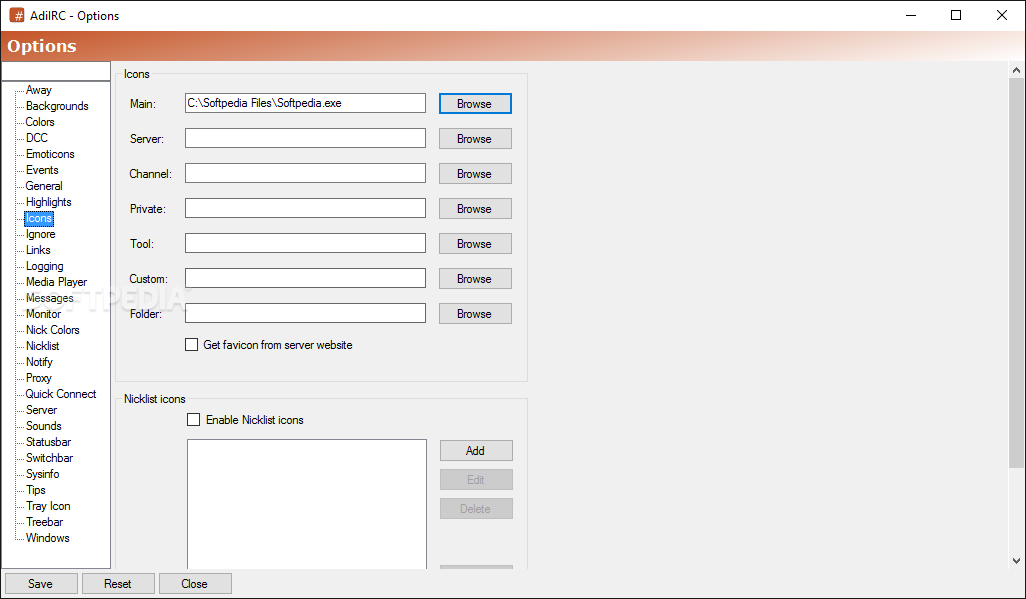Browse for the Main icon file
The width and height of the screenshot is (1026, 599).
[475, 103]
